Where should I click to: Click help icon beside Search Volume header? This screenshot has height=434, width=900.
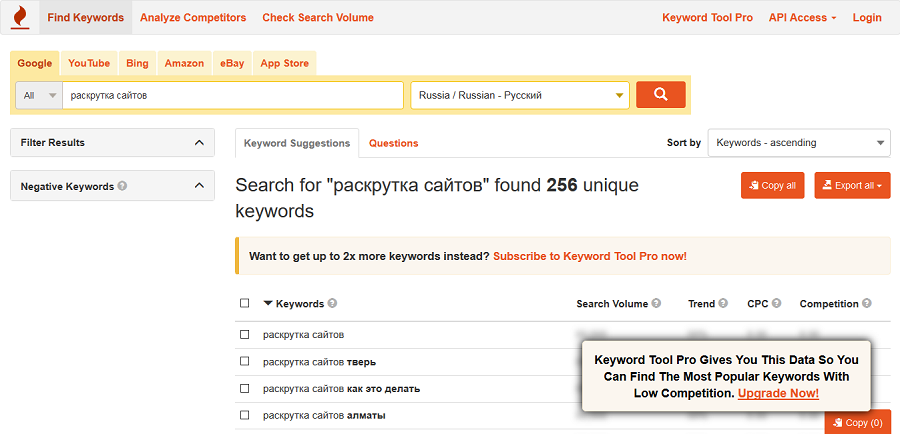click(x=656, y=303)
